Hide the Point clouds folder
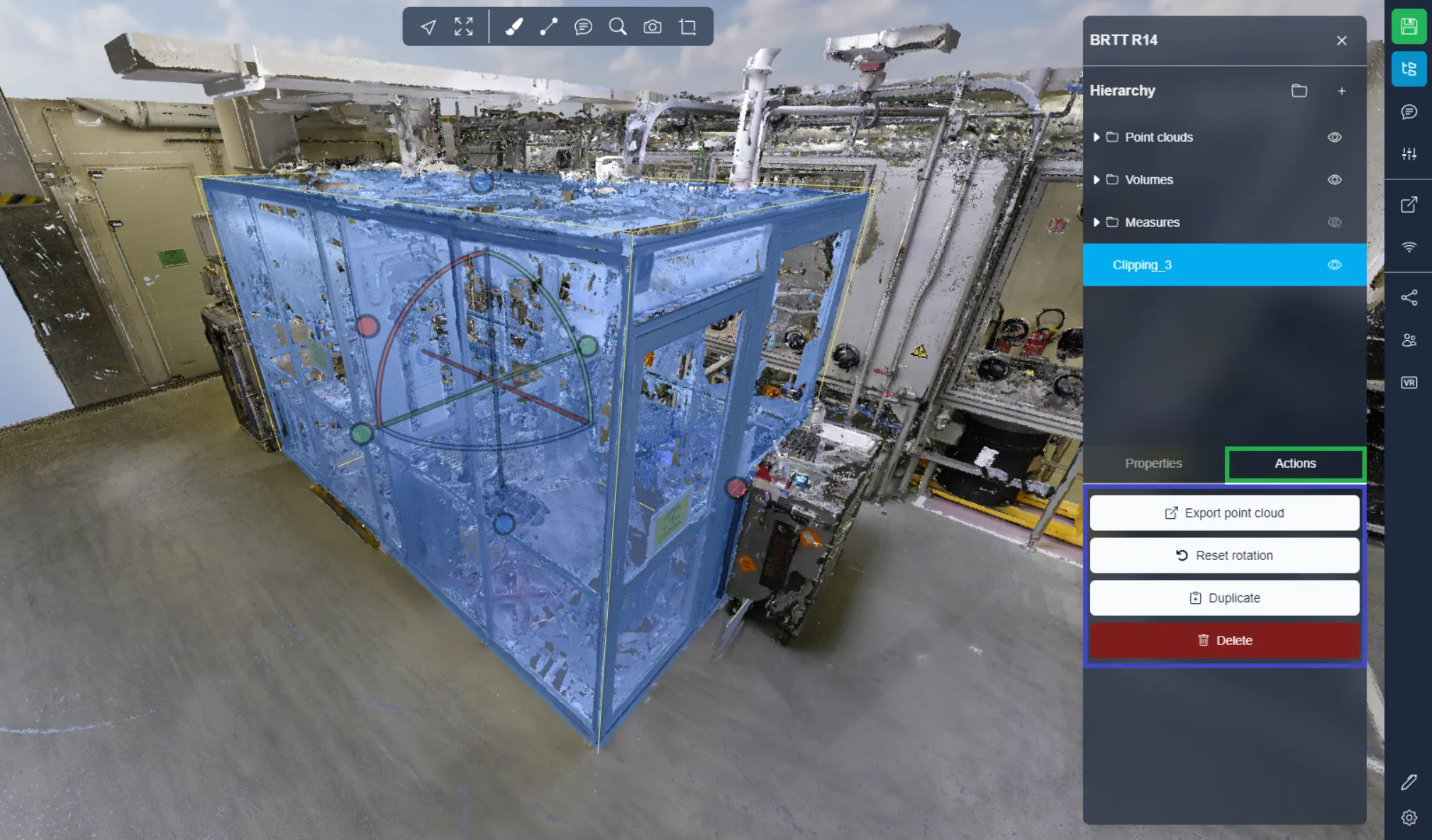Screen dimensions: 1432x840 [1334, 138]
